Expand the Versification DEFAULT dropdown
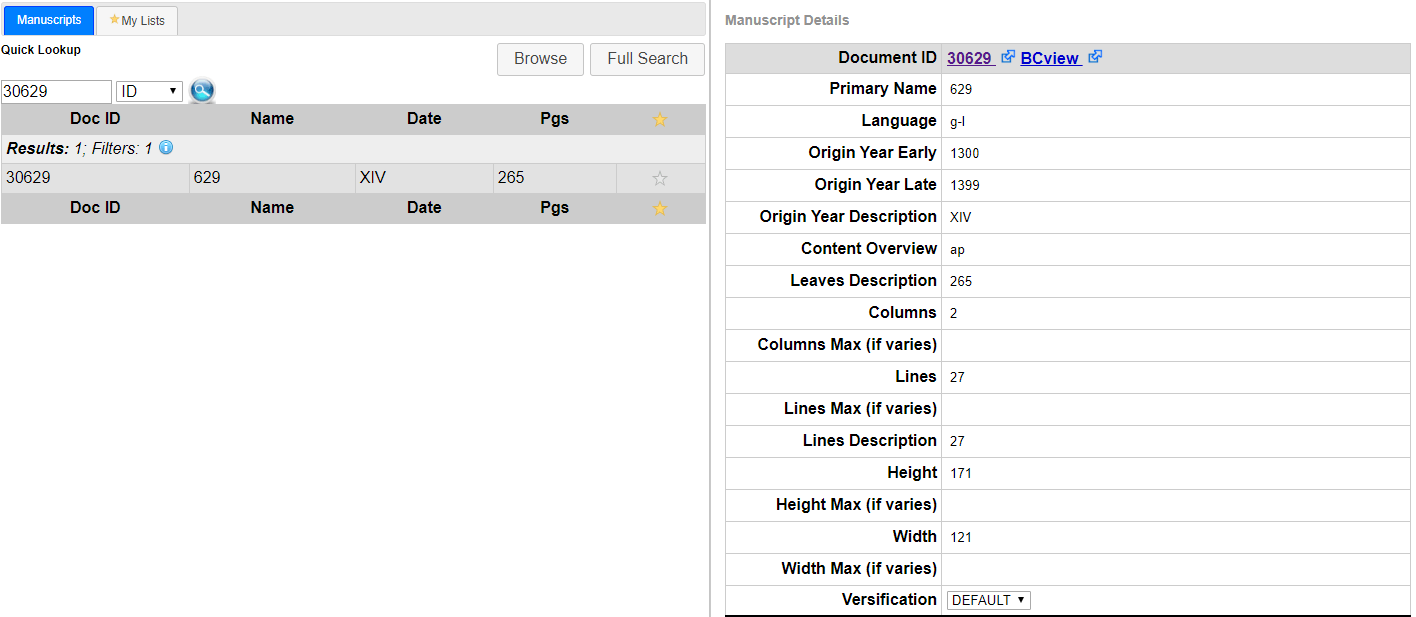Screen dimensions: 1416x617 988,600
